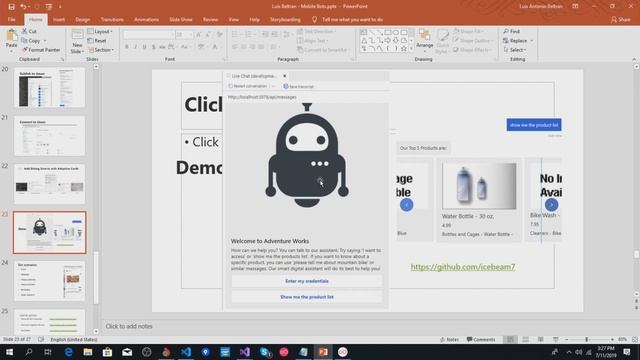Go to the Slide Show tab
This screenshot has height=360, width=640.
click(x=181, y=20)
